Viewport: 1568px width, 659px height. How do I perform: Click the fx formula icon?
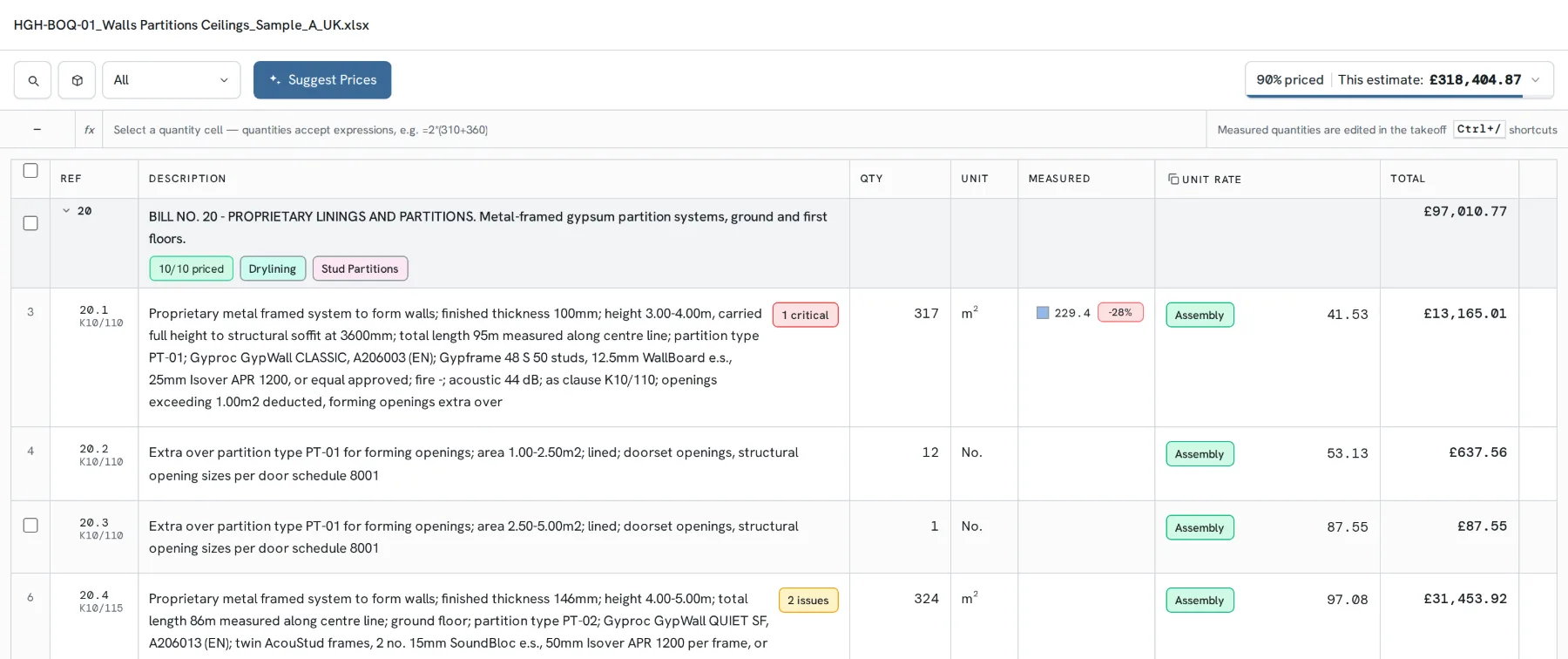(x=89, y=129)
